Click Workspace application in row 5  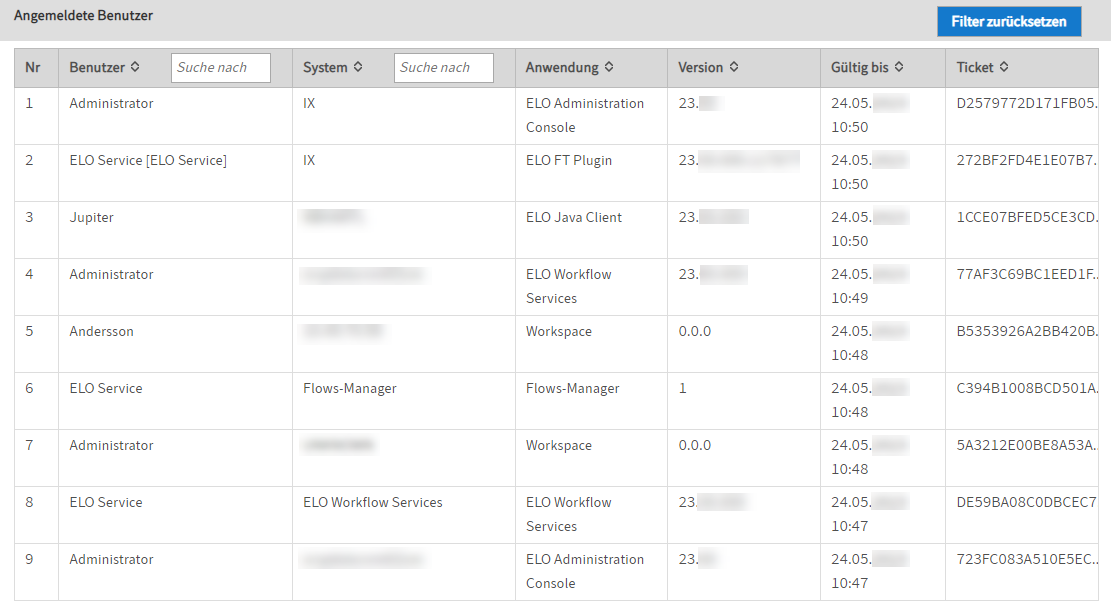pos(558,332)
